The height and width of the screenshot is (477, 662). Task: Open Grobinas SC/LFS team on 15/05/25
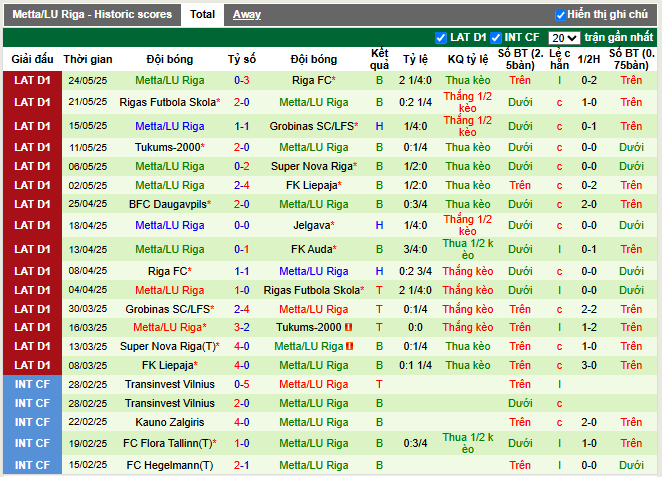(314, 126)
